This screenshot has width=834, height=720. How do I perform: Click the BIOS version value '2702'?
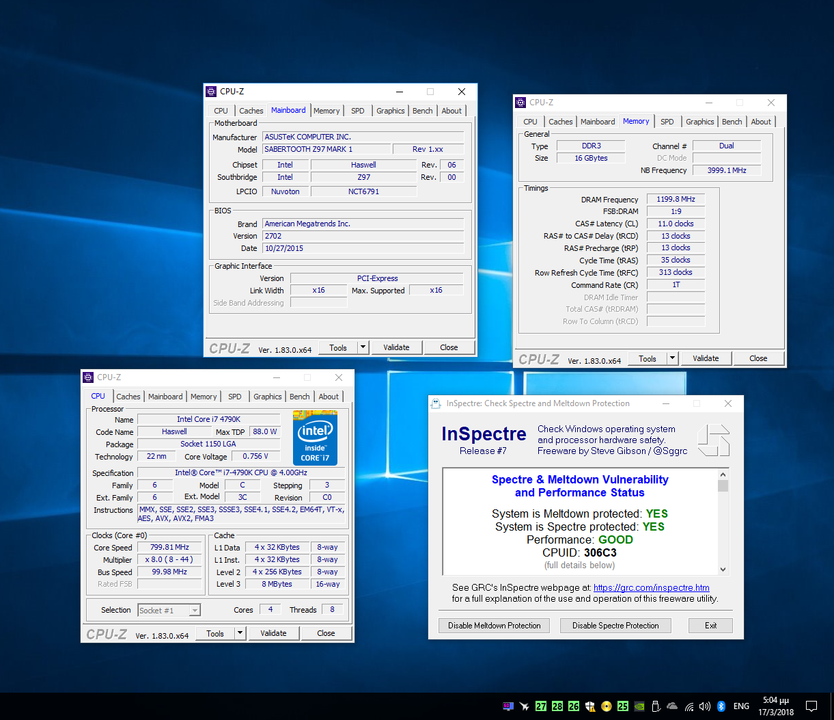coord(363,236)
